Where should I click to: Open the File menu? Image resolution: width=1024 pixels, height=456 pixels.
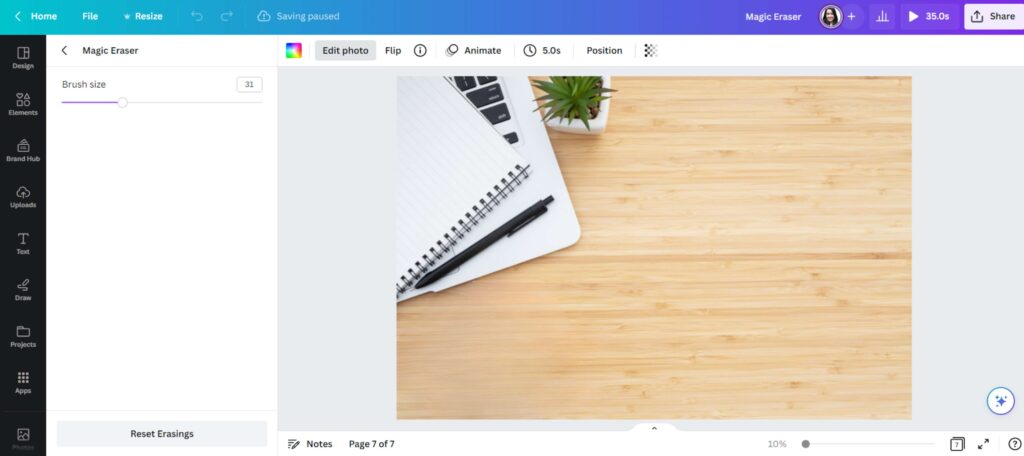tap(90, 16)
